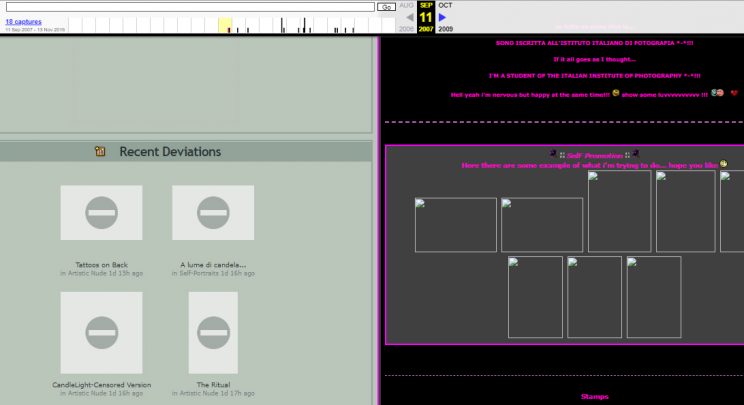Go to the previous capture arrow
The width and height of the screenshot is (744, 405).
click(409, 17)
